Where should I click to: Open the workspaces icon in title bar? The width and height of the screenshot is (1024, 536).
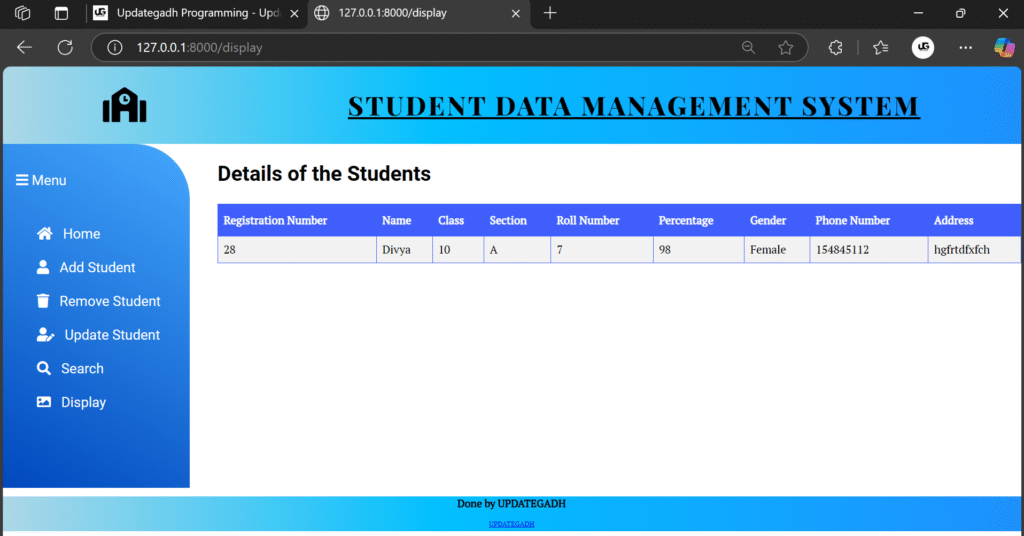(23, 13)
